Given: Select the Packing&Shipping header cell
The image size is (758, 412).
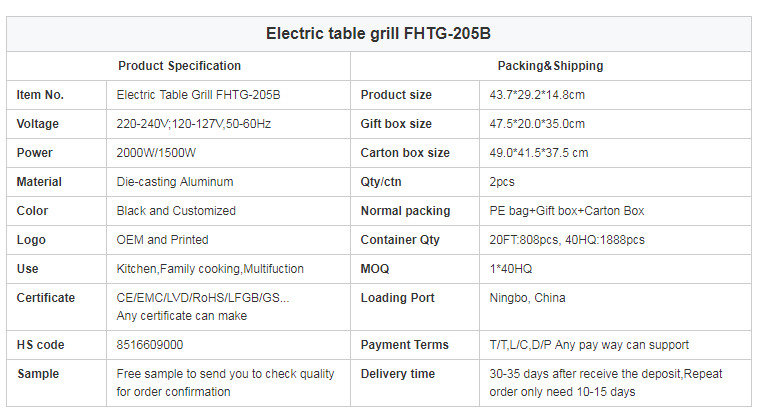Looking at the screenshot, I should pyautogui.click(x=551, y=66).
